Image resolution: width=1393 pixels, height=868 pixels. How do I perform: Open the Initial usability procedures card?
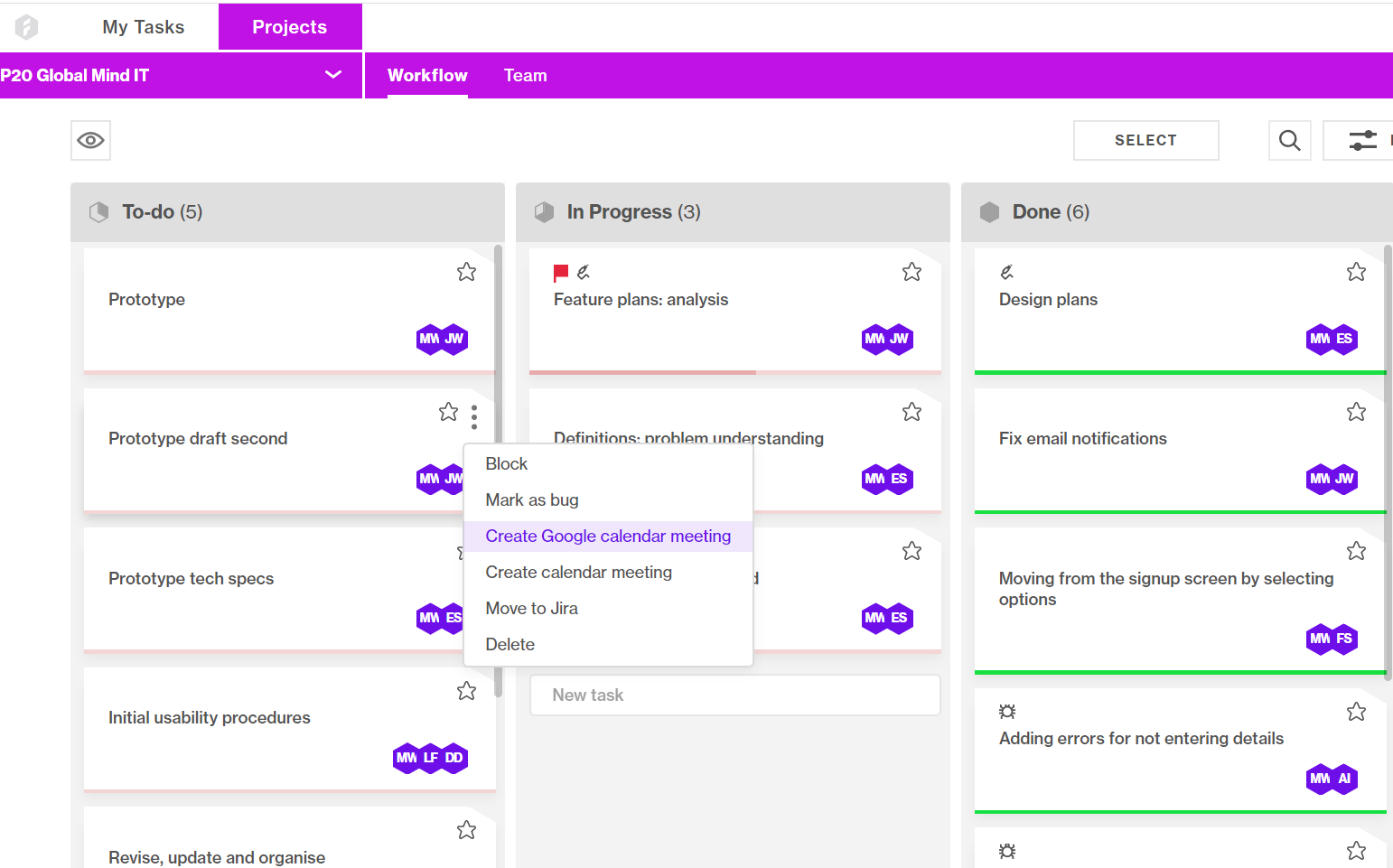click(x=289, y=729)
